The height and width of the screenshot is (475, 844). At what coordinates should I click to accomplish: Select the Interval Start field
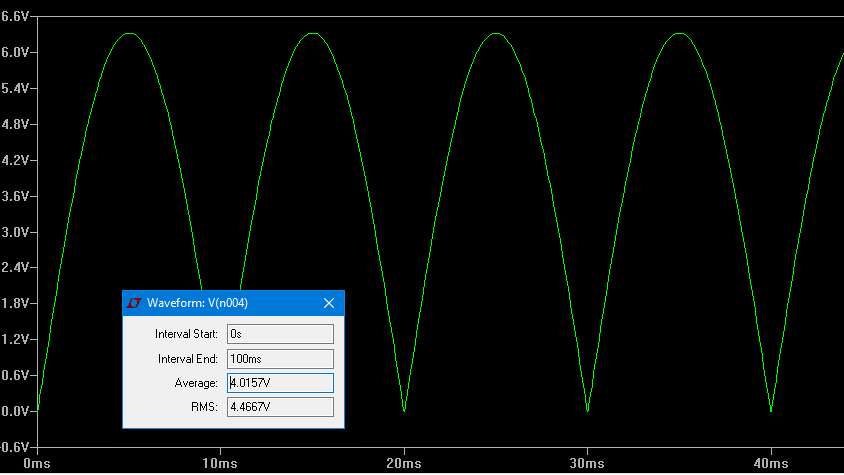pos(280,334)
